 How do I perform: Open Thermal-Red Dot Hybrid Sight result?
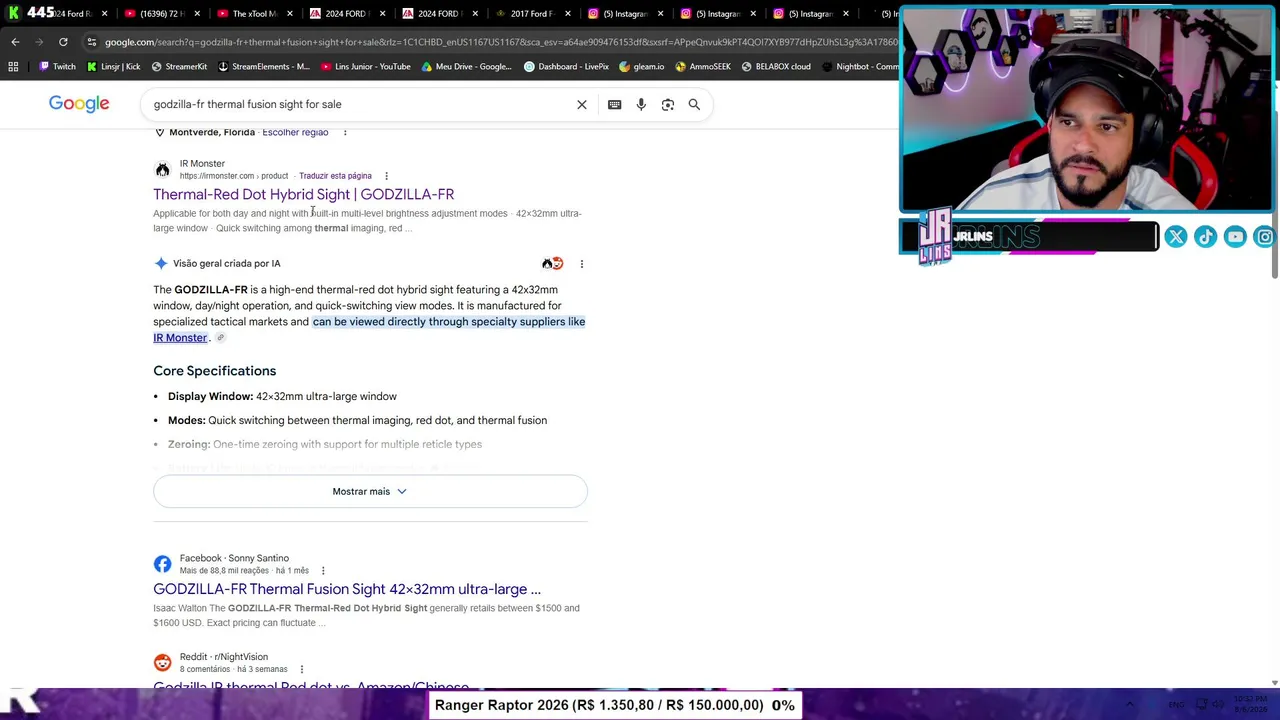tap(303, 194)
